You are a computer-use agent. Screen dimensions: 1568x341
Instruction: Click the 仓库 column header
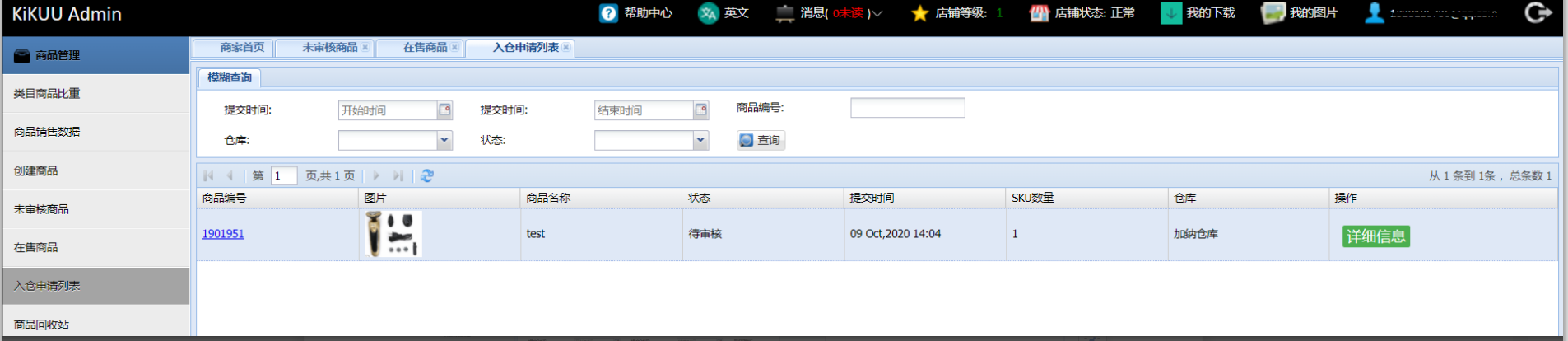point(1249,198)
